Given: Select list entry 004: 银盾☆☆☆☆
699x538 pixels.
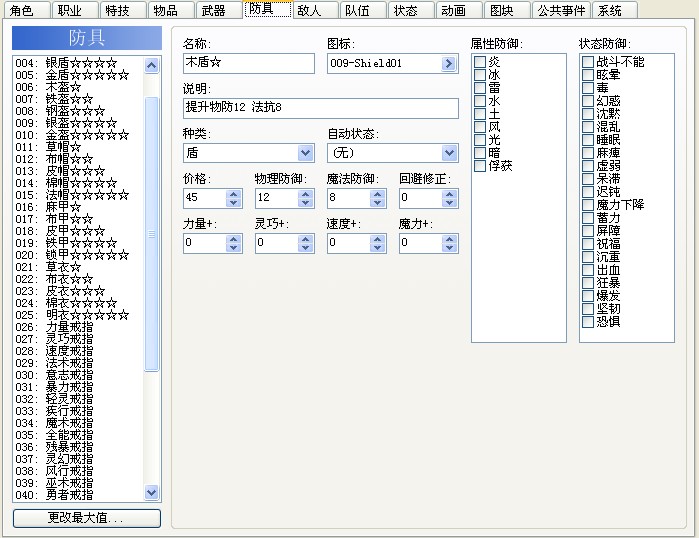Looking at the screenshot, I should 78,63.
